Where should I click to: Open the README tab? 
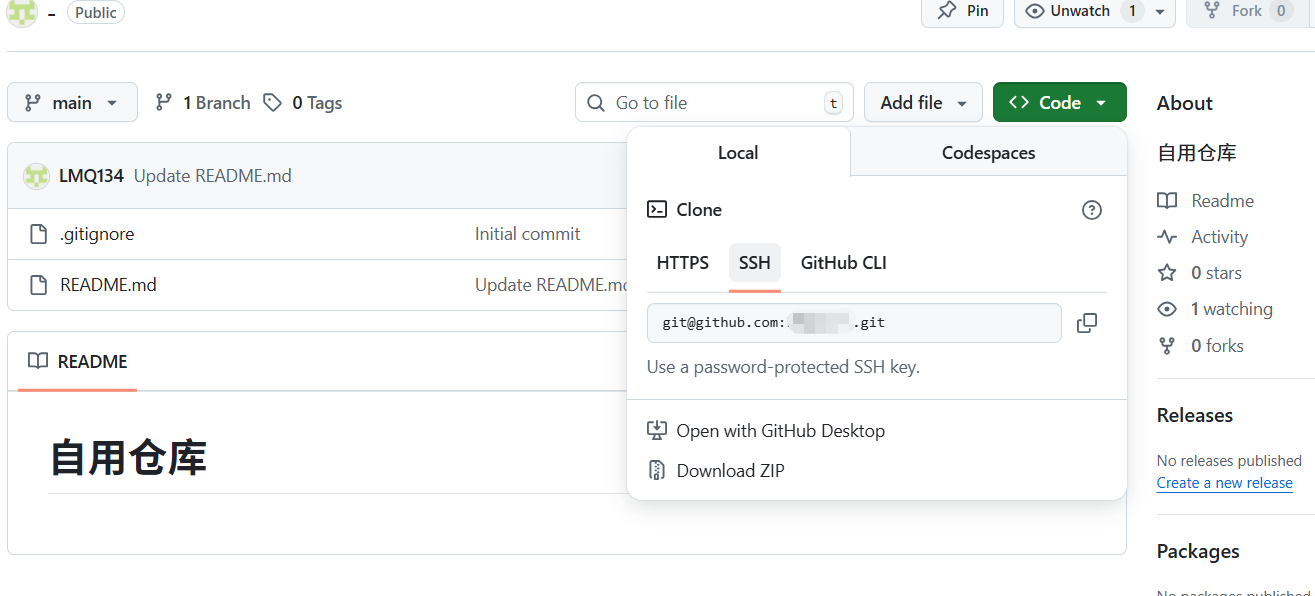[x=77, y=361]
